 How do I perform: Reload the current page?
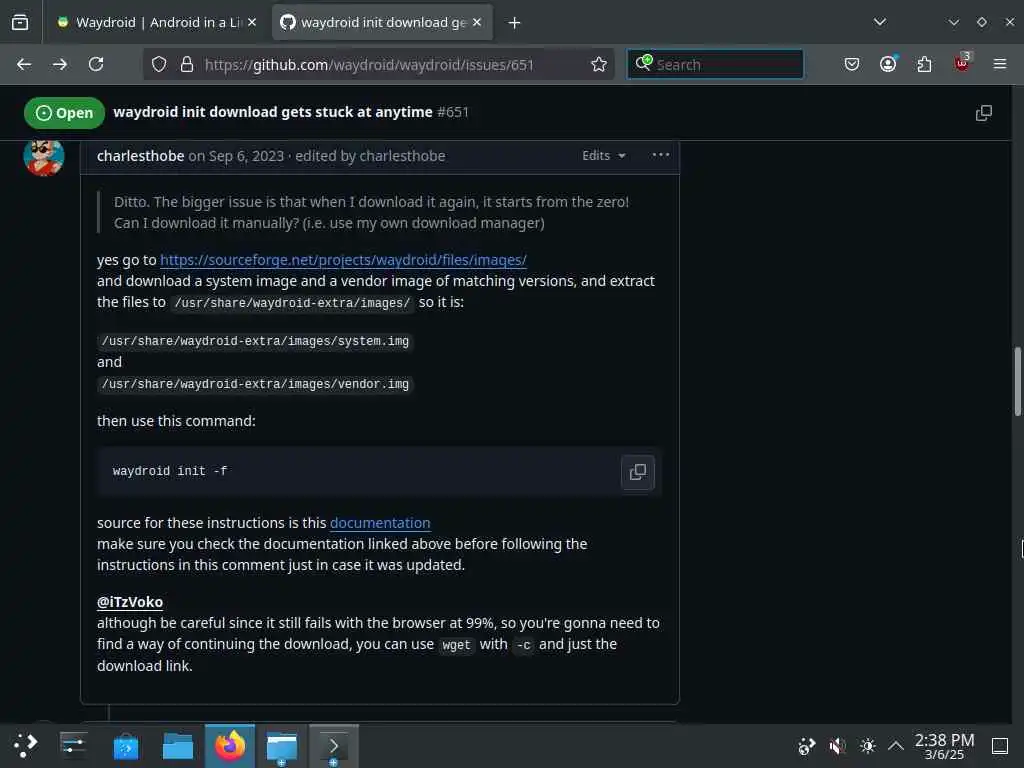click(96, 64)
